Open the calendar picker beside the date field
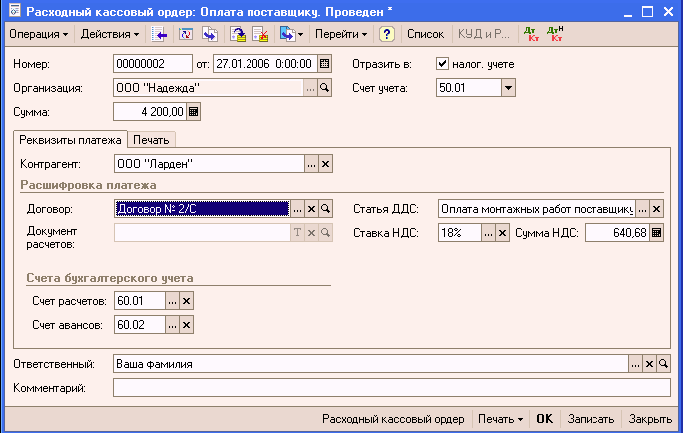This screenshot has height=433, width=683. pos(324,64)
